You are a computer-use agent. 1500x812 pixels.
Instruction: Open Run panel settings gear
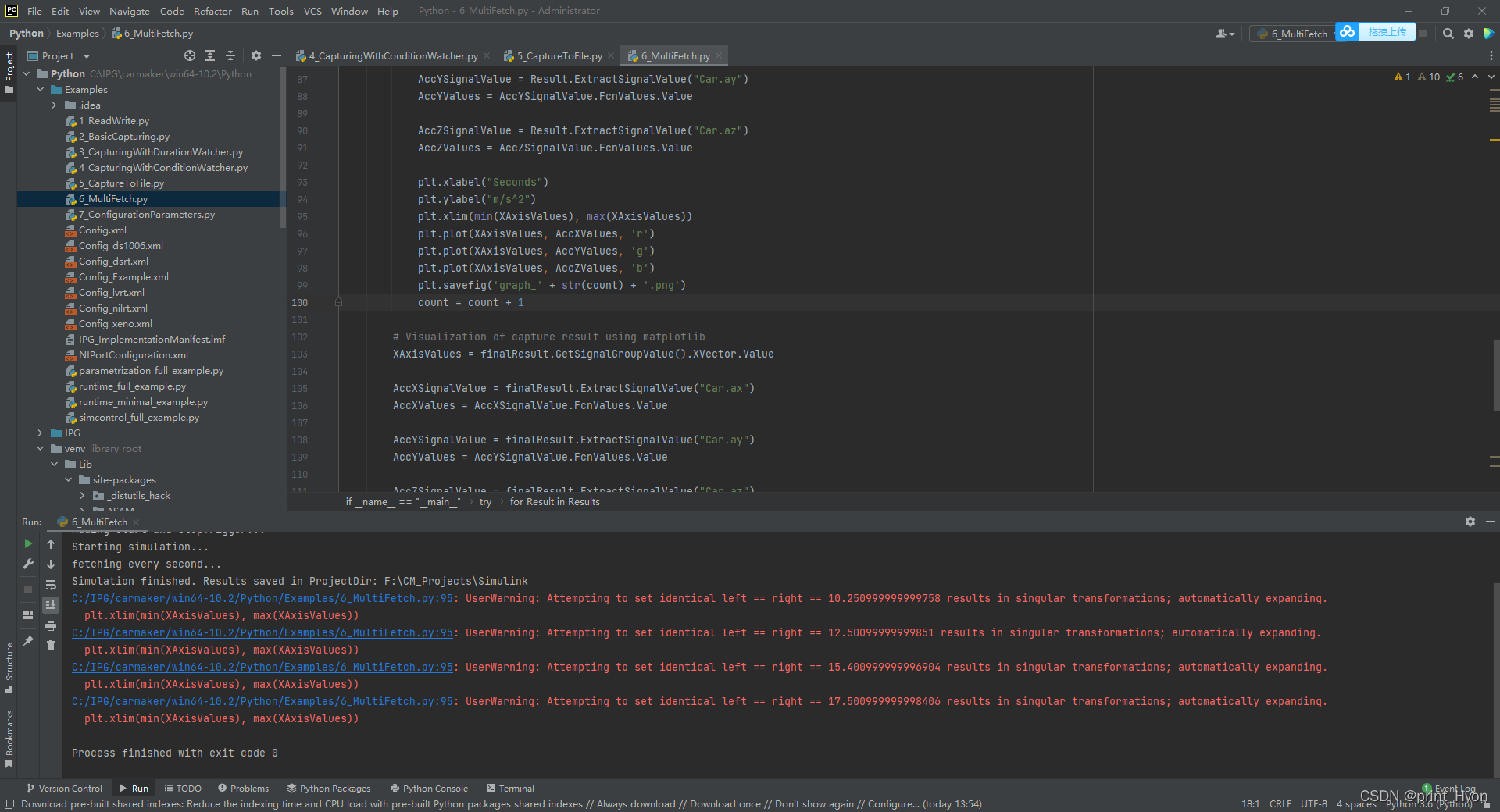tap(1470, 522)
